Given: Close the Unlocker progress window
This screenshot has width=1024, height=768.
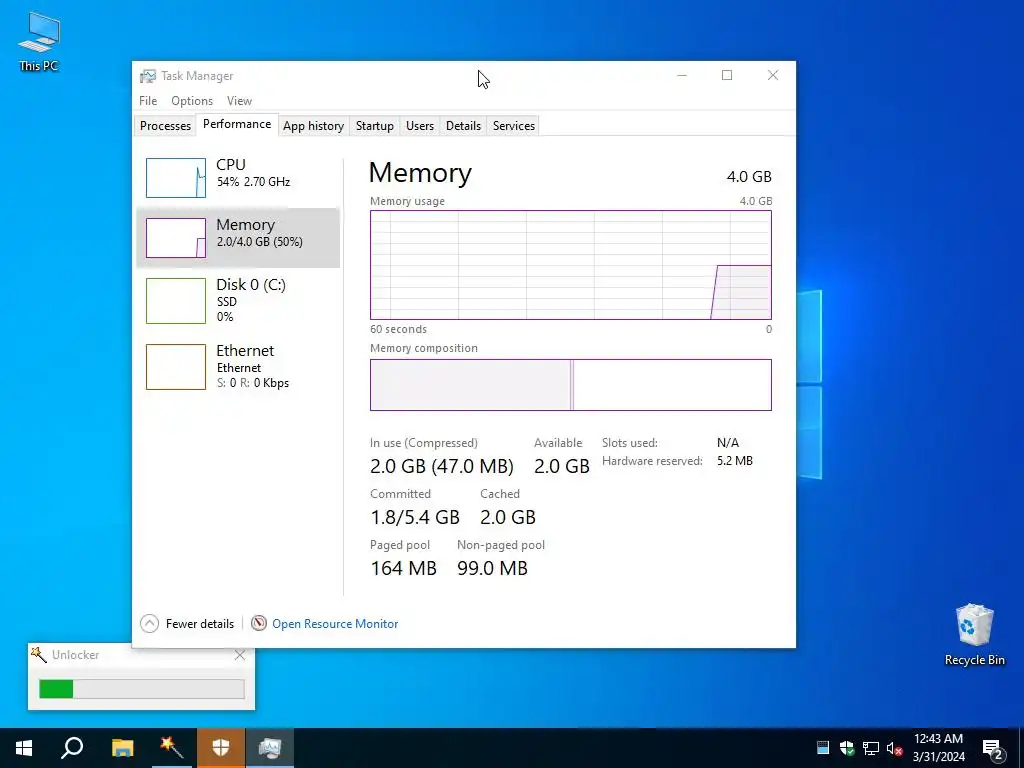Looking at the screenshot, I should [x=240, y=655].
